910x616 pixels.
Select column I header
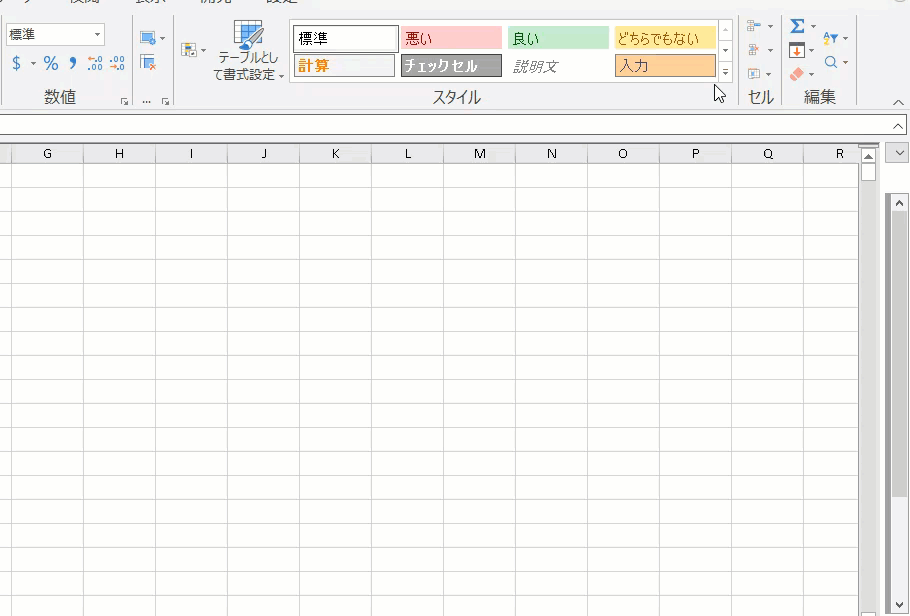pos(192,154)
